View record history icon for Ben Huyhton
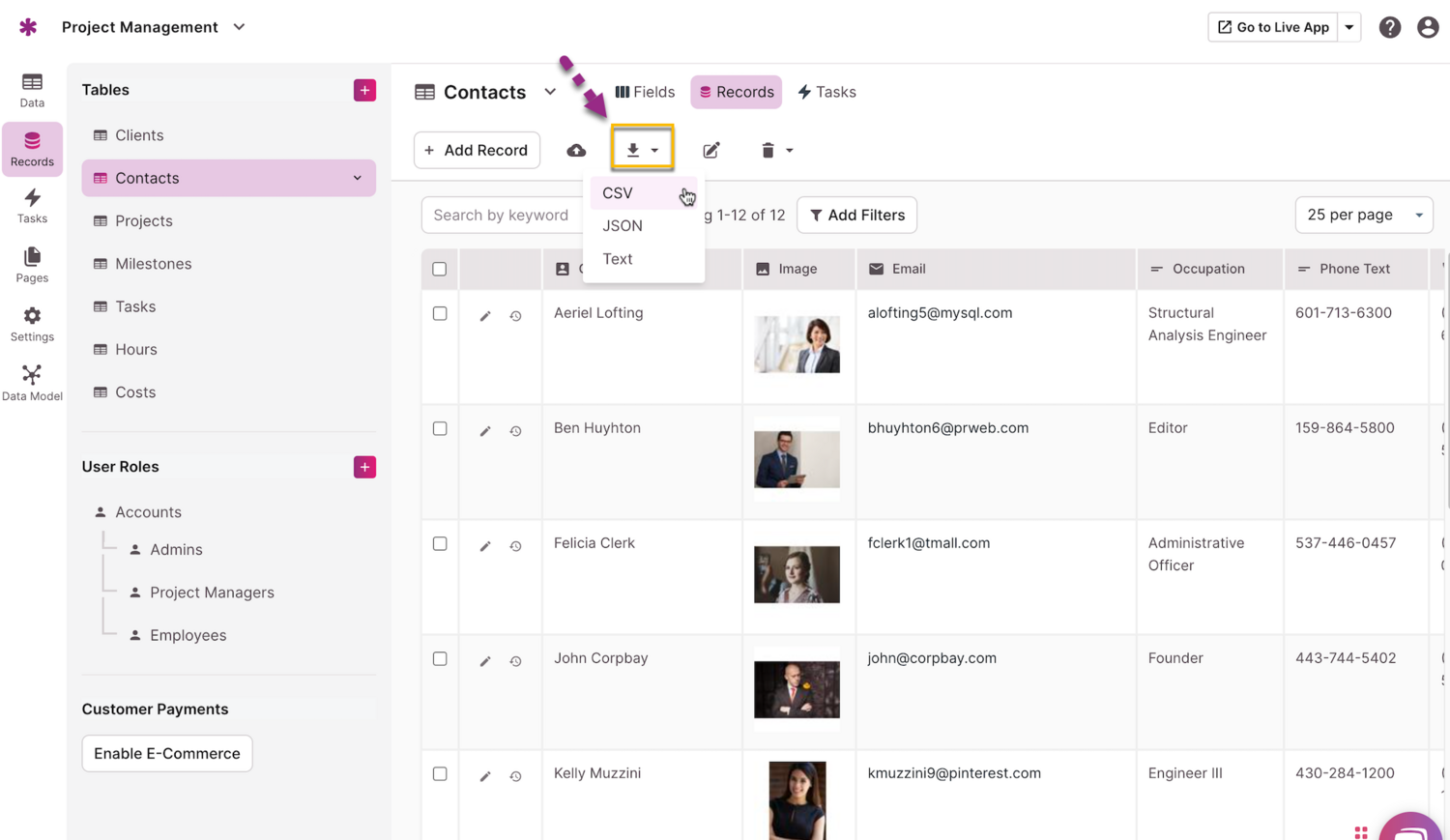The height and width of the screenshot is (840, 1450). pyautogui.click(x=516, y=431)
